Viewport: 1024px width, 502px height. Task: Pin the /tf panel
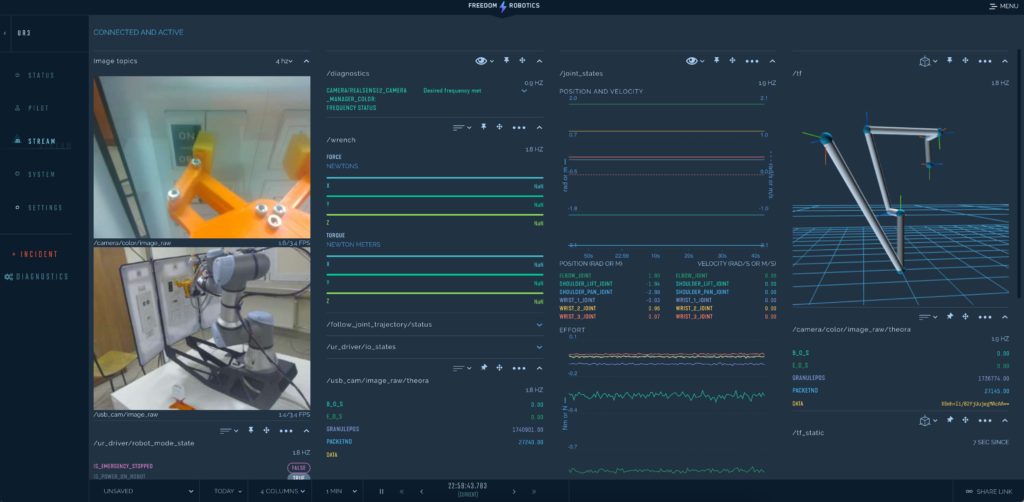coord(950,60)
